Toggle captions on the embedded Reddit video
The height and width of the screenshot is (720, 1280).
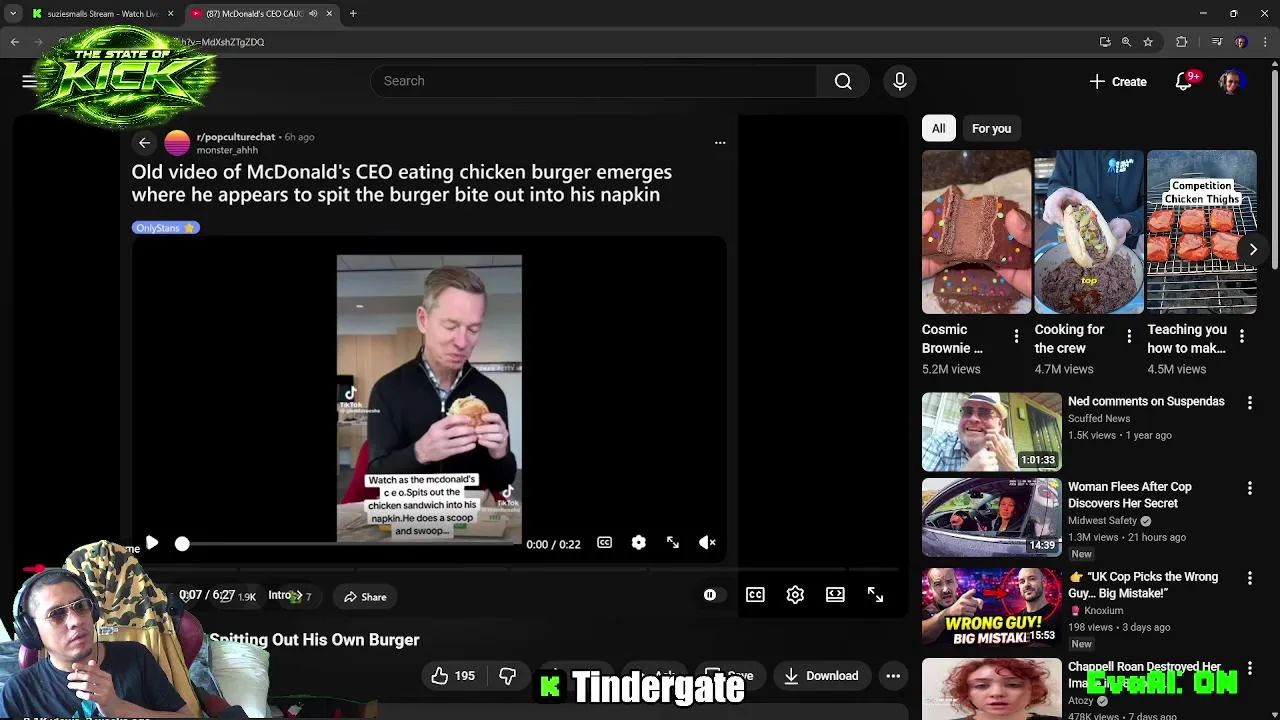[x=604, y=543]
